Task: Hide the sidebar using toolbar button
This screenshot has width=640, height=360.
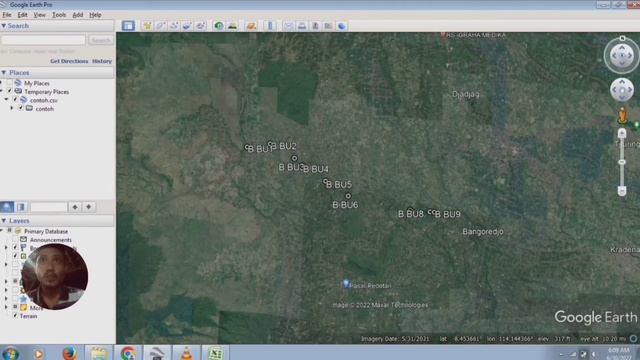Action: [128, 26]
